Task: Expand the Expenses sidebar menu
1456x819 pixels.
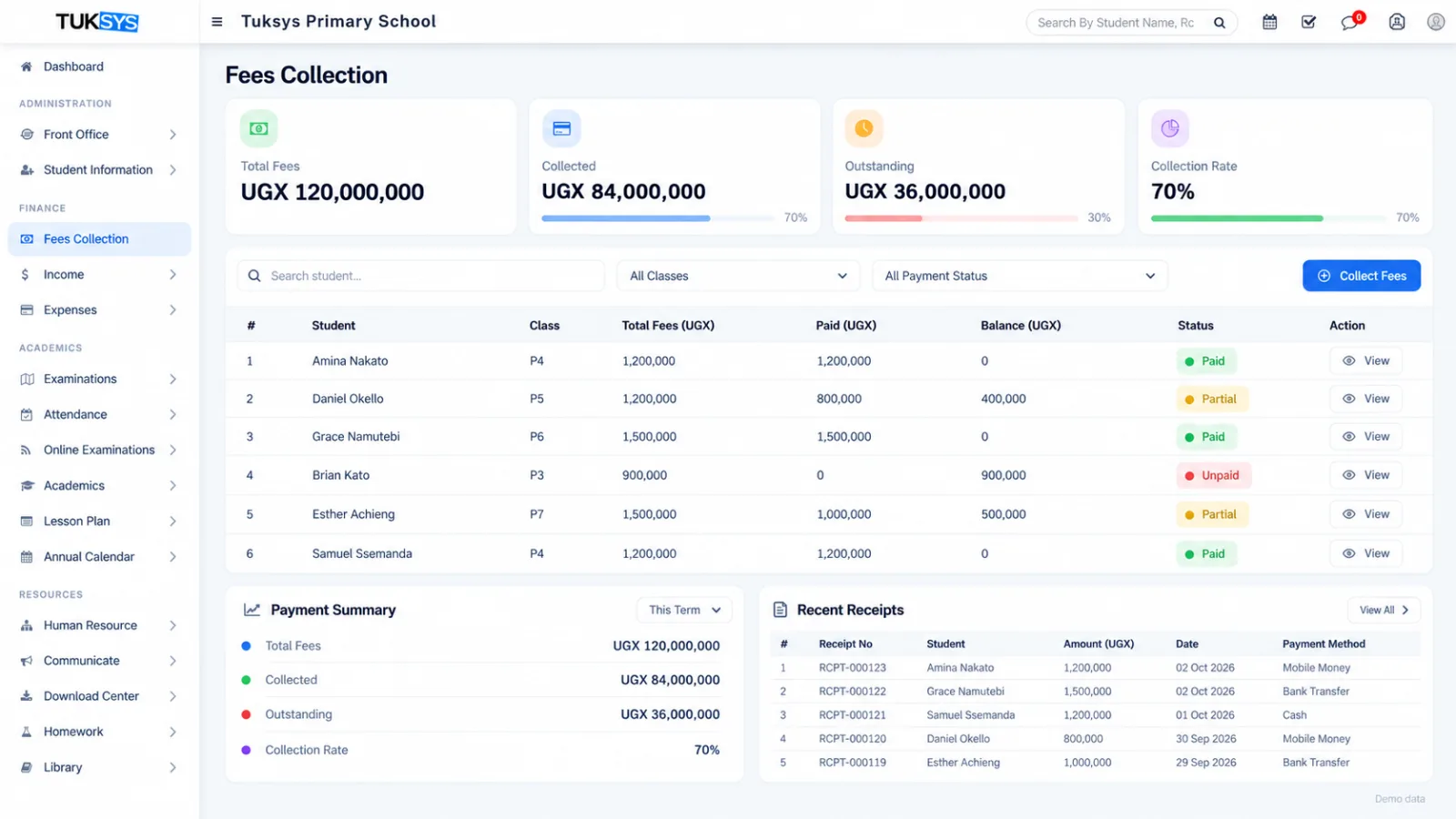Action: click(x=100, y=309)
